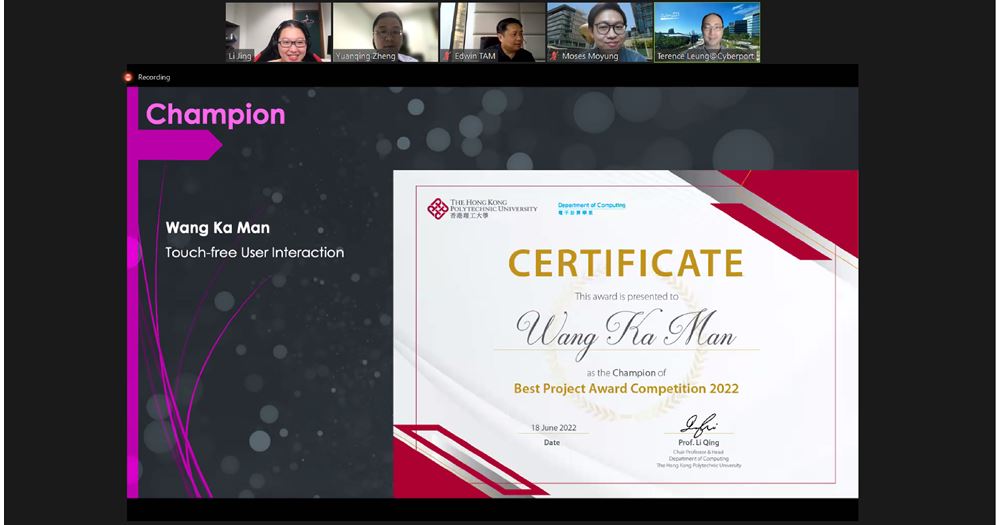Select Li Jing's video thumbnail
This screenshot has width=1000, height=525.
277,32
